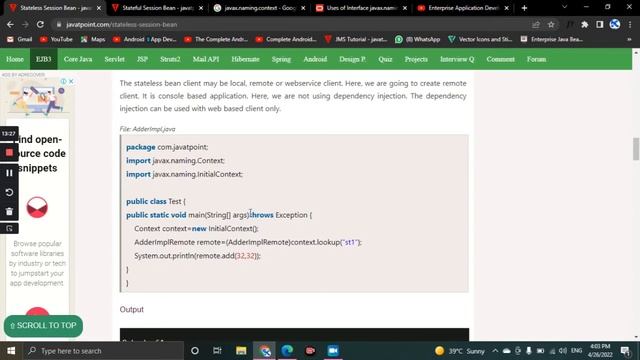Go to Home in the green navbar

(x=15, y=59)
